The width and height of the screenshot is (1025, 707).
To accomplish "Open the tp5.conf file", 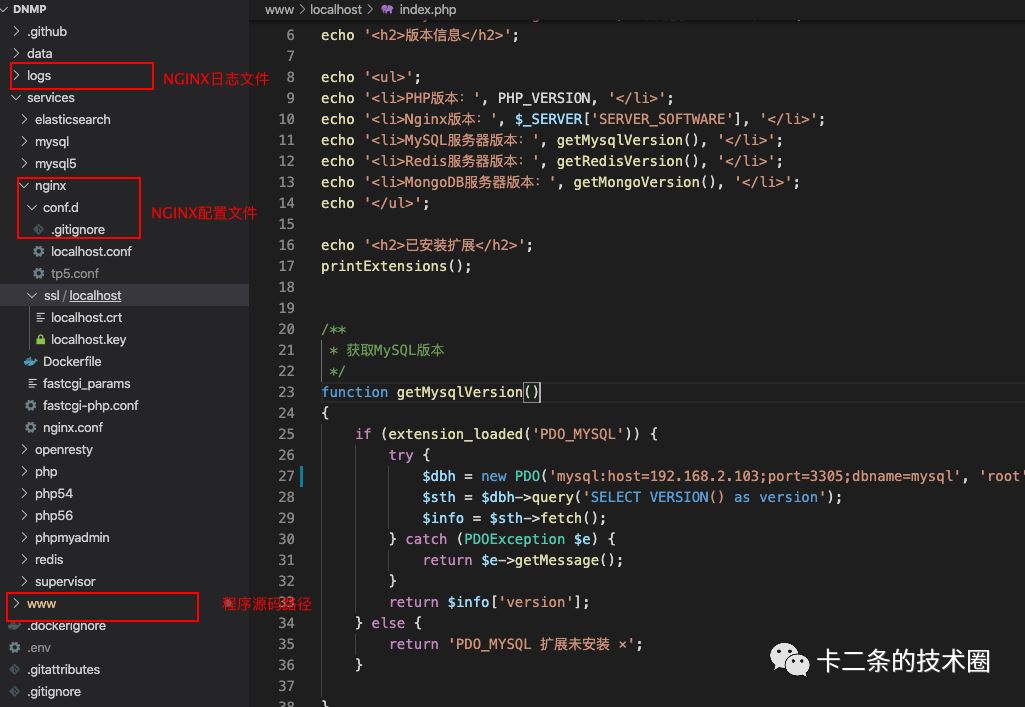I will click(x=75, y=274).
